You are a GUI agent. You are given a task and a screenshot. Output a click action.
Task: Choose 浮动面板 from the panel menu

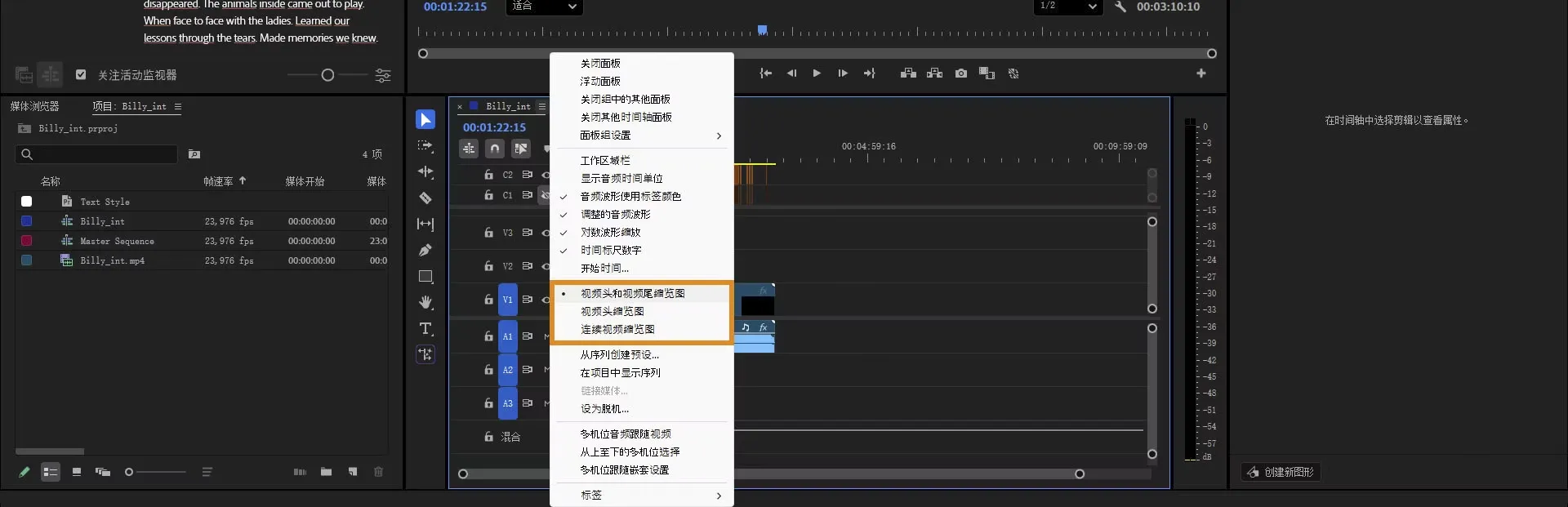600,82
